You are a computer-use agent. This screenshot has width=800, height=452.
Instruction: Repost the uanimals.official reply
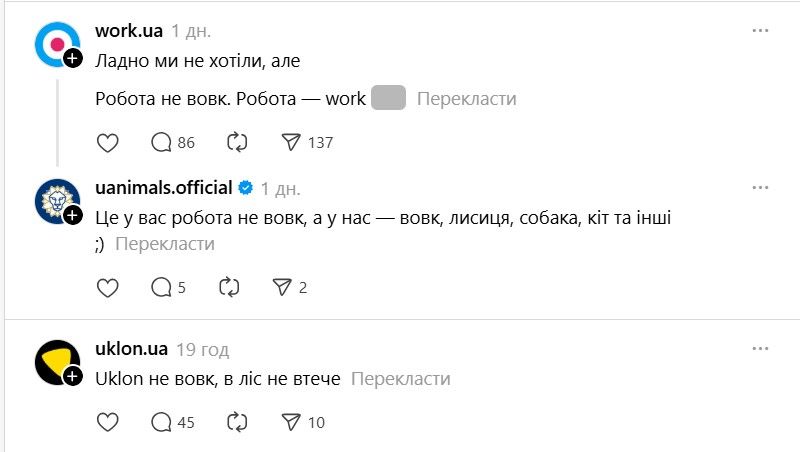click(229, 288)
